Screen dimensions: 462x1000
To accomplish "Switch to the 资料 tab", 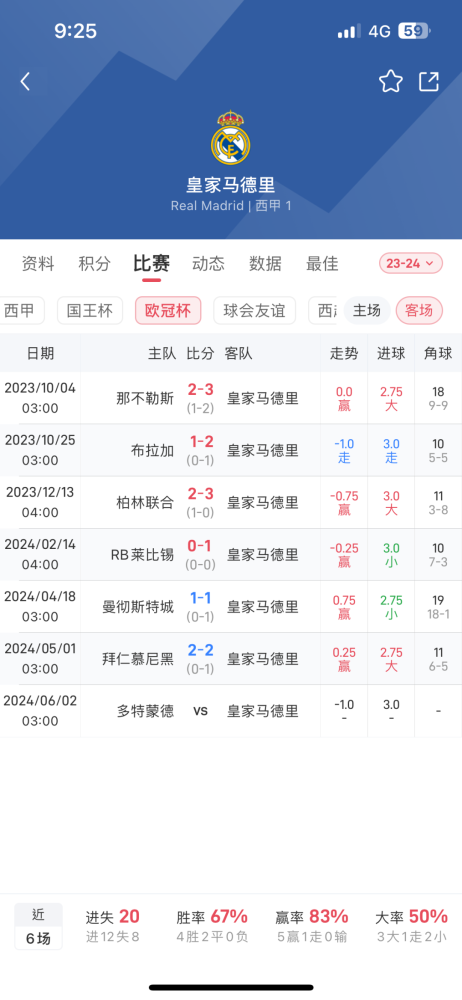I will pos(38,263).
